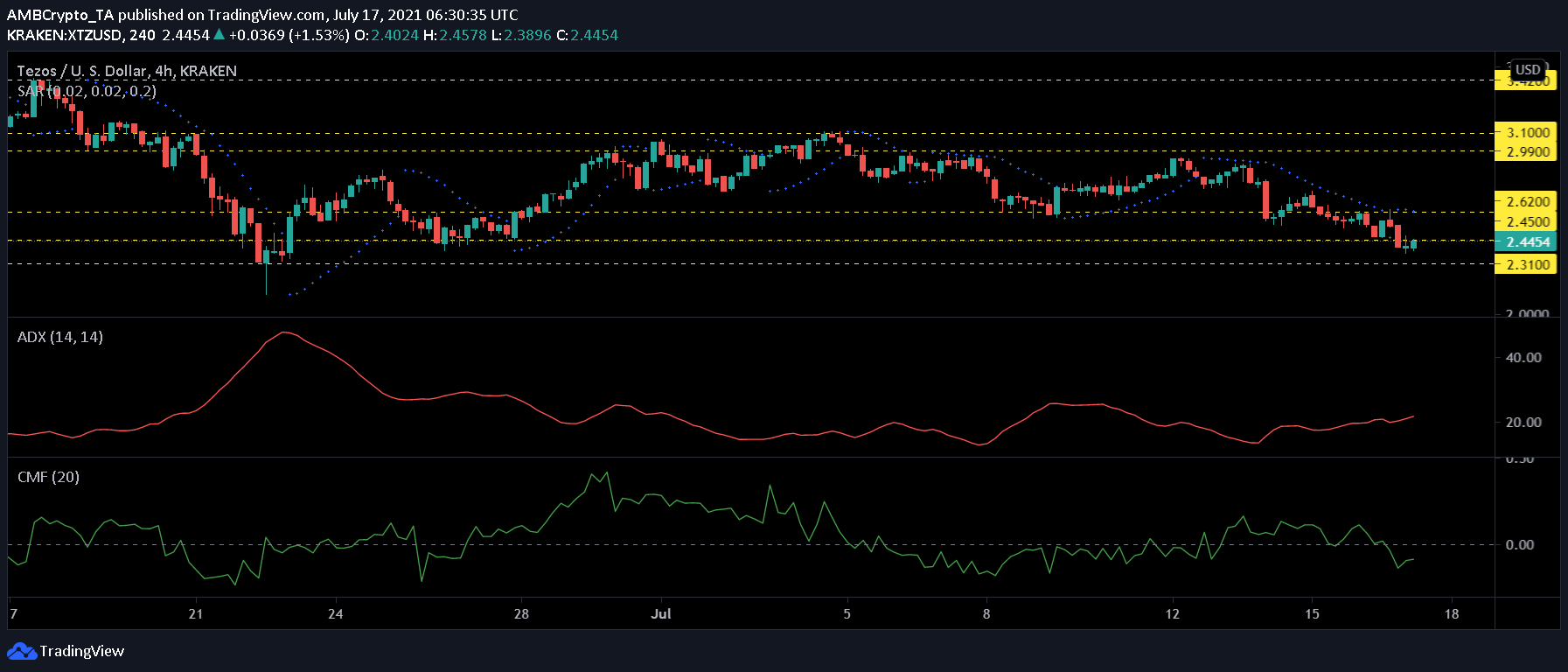Select the 2.6200 price level label
1568x672 pixels.
click(1525, 201)
